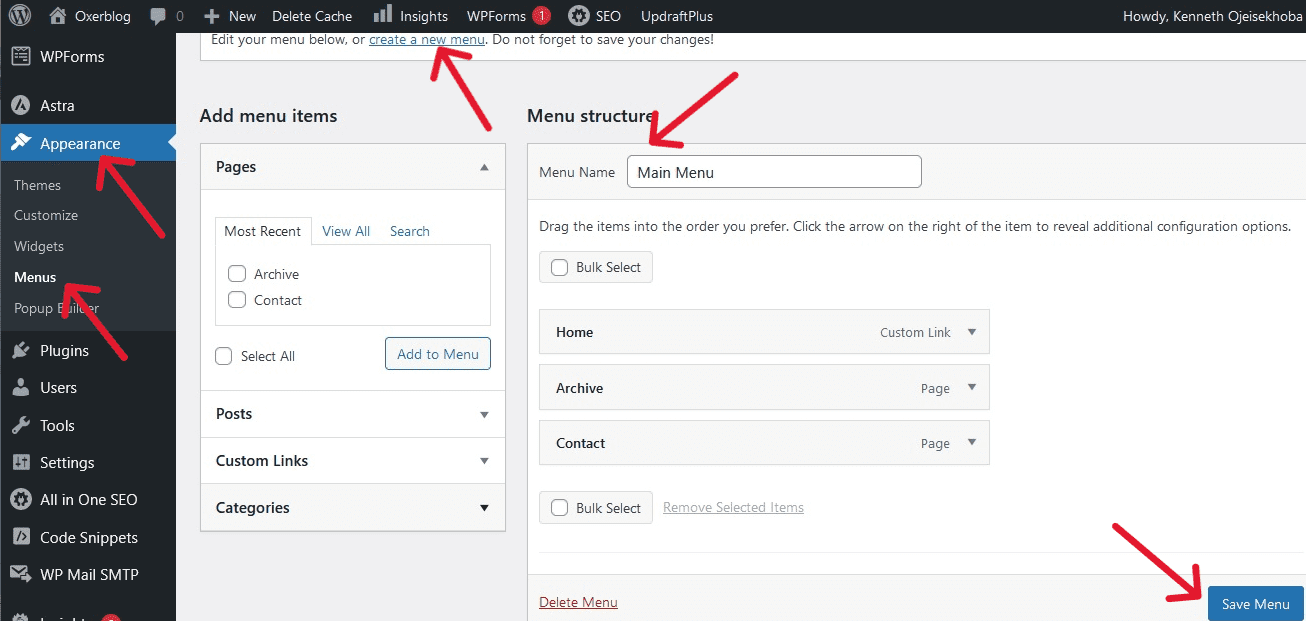Viewport: 1306px width, 621px height.
Task: Click the create a new menu link
Action: click(x=427, y=39)
